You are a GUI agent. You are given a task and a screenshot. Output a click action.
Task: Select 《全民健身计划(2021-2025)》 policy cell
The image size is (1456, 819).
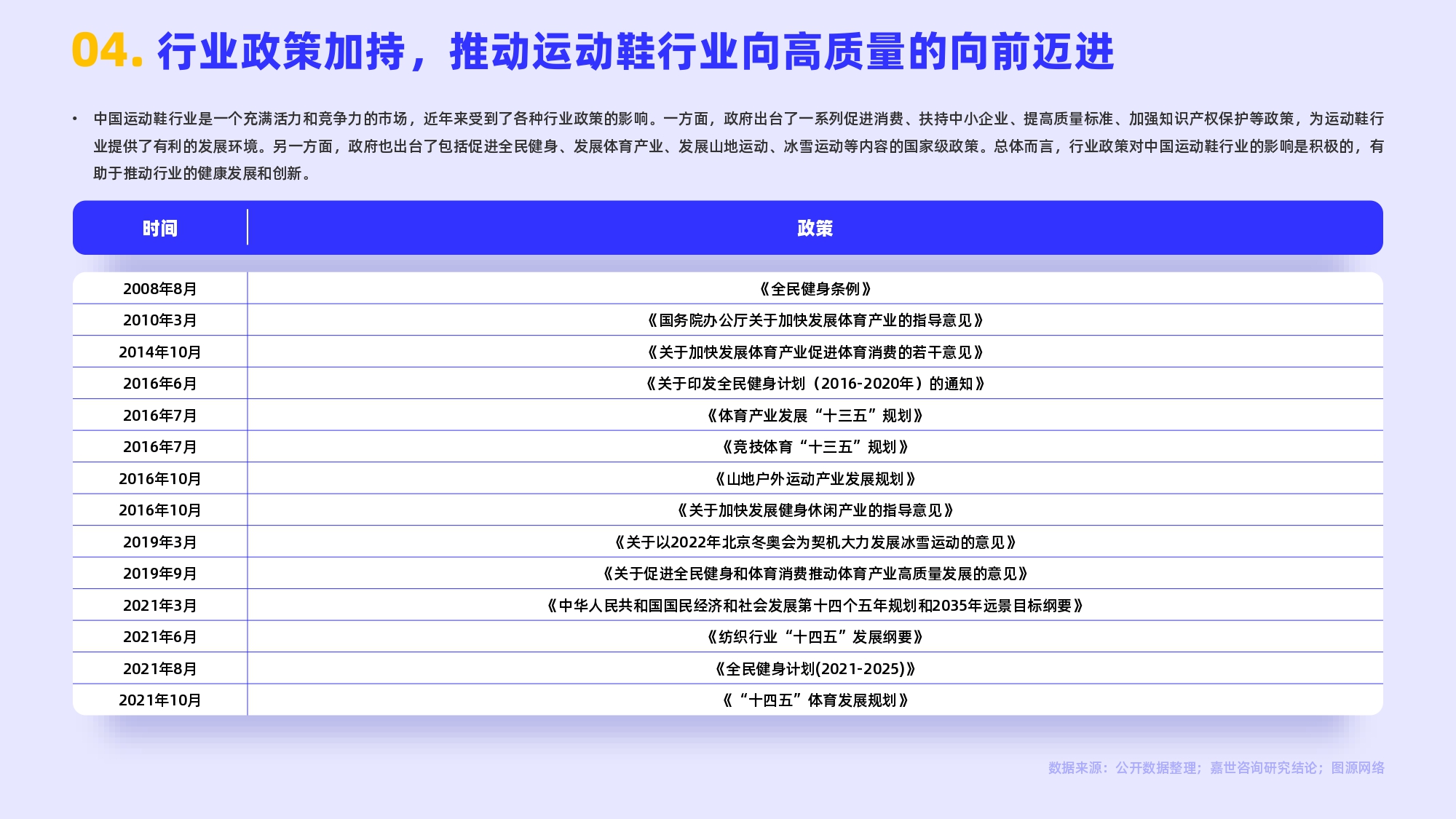tap(815, 669)
